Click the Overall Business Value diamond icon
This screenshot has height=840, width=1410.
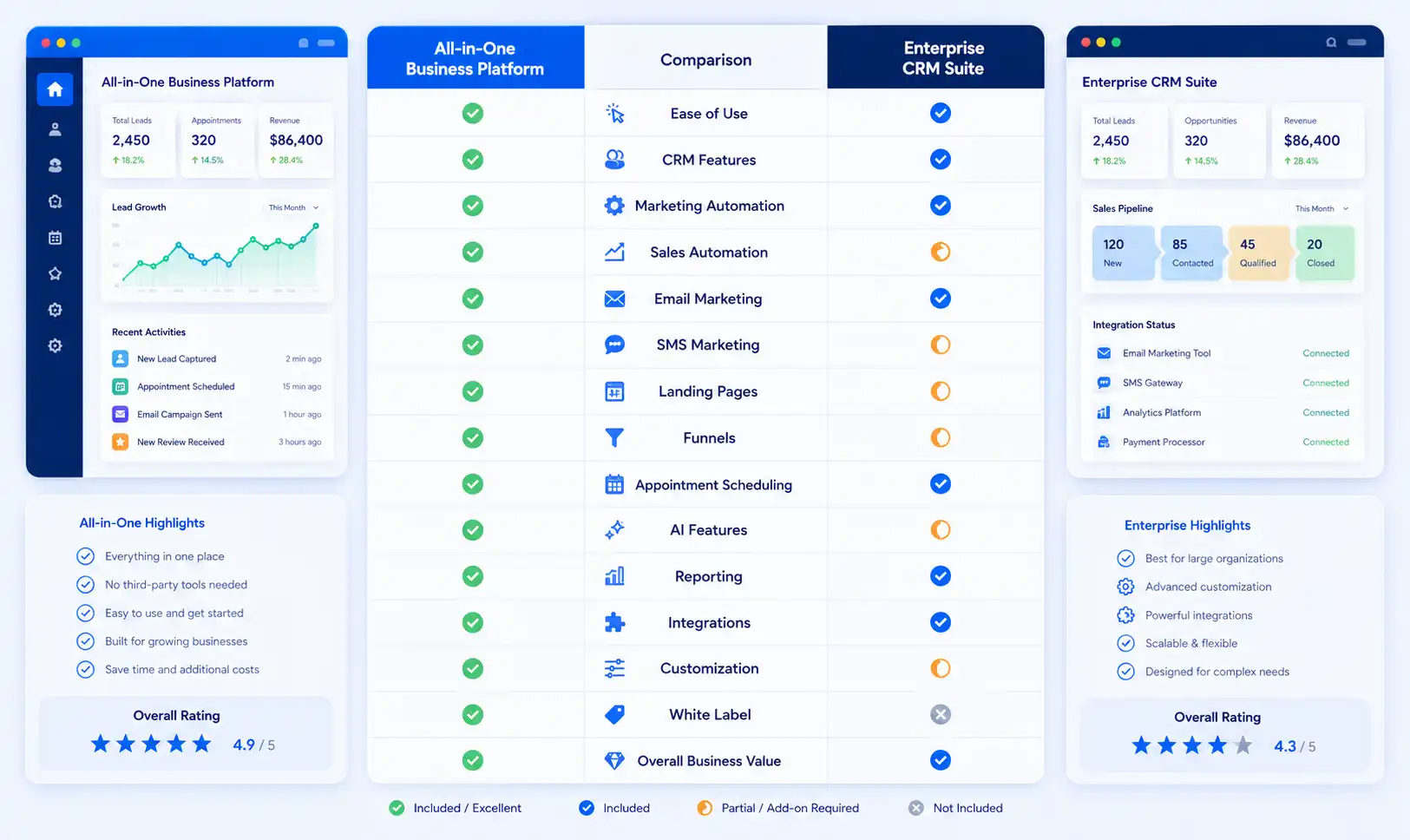[614, 761]
